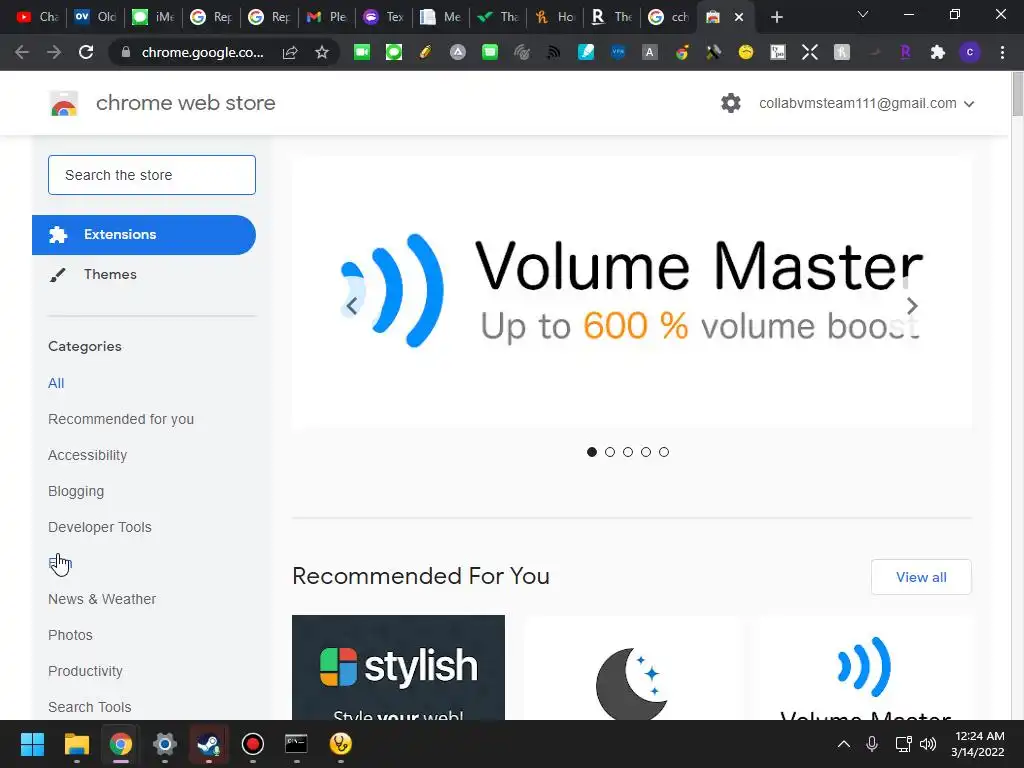Show the next carousel banner

pyautogui.click(x=912, y=306)
